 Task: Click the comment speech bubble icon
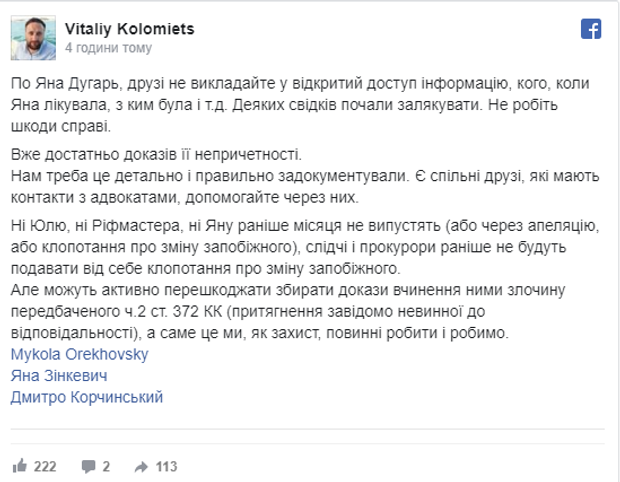tap(89, 466)
